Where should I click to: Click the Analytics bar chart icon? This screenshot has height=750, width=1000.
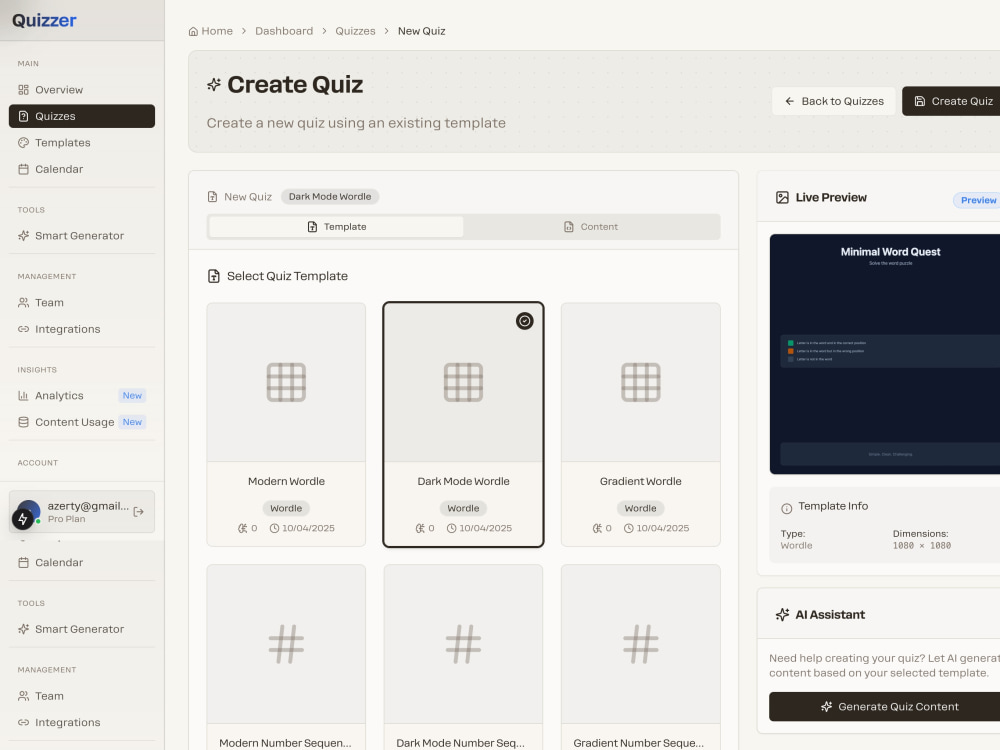click(24, 395)
